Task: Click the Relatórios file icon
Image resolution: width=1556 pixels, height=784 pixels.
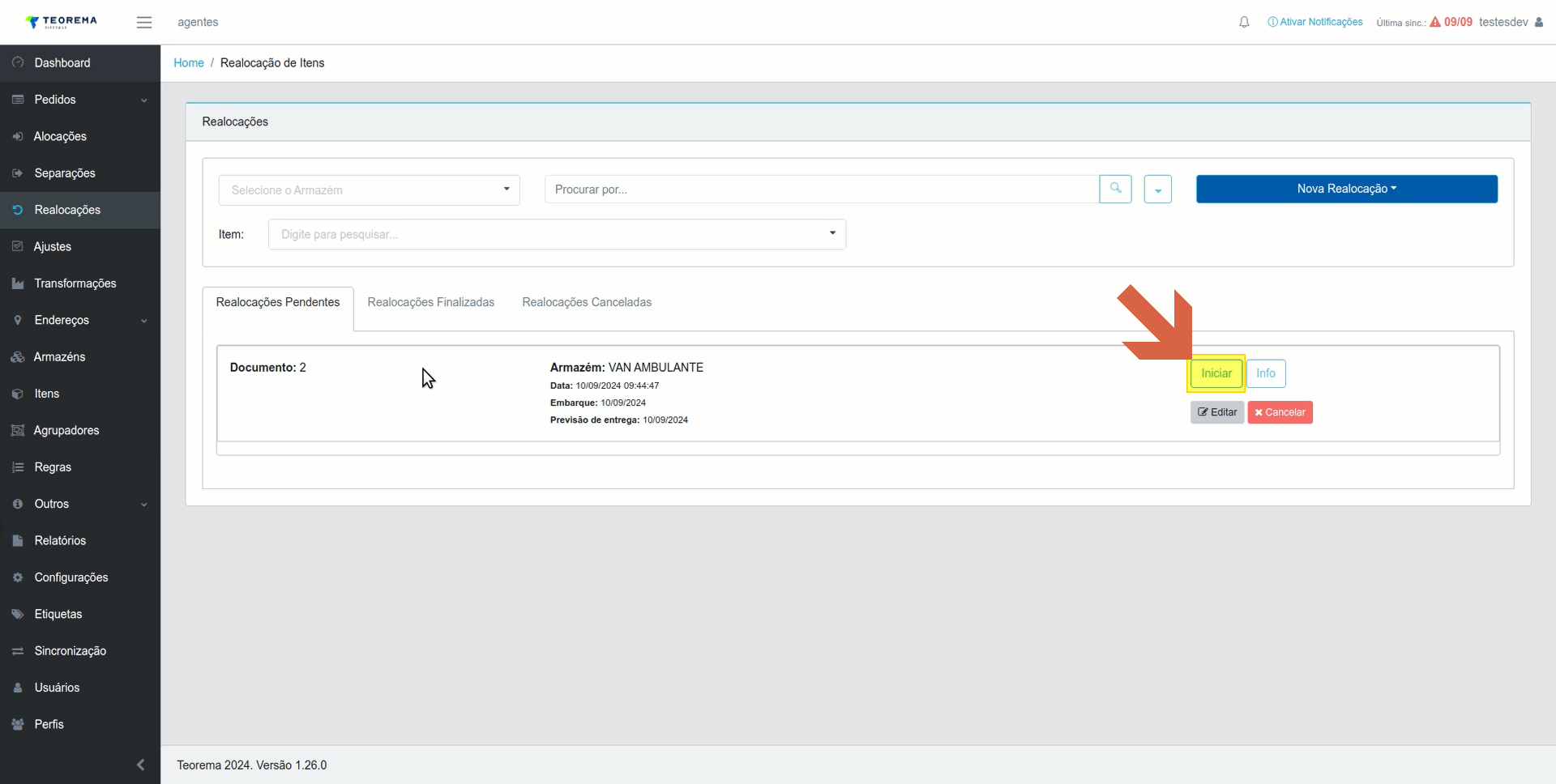Action: tap(18, 540)
